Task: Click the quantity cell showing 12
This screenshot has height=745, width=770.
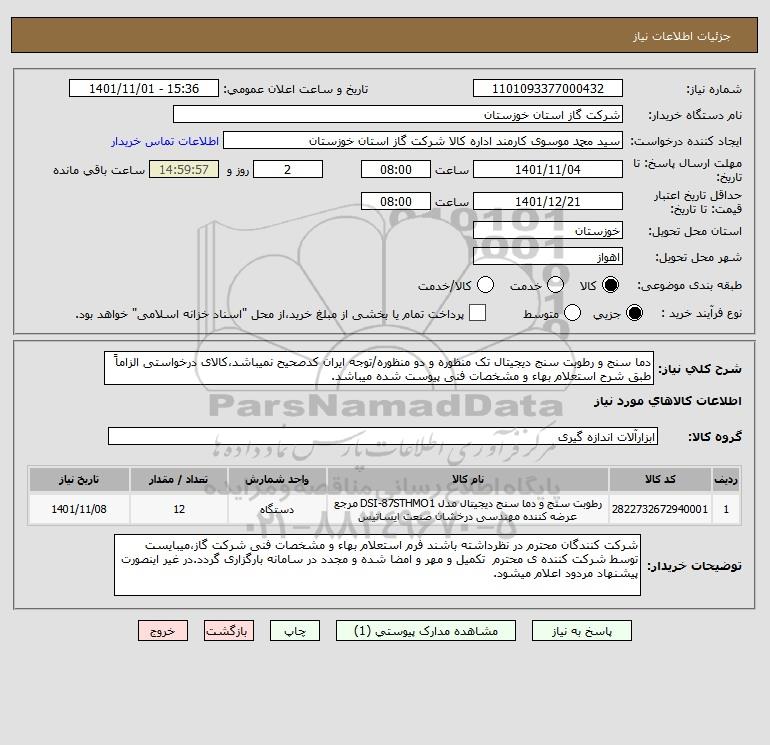Action: pyautogui.click(x=179, y=509)
